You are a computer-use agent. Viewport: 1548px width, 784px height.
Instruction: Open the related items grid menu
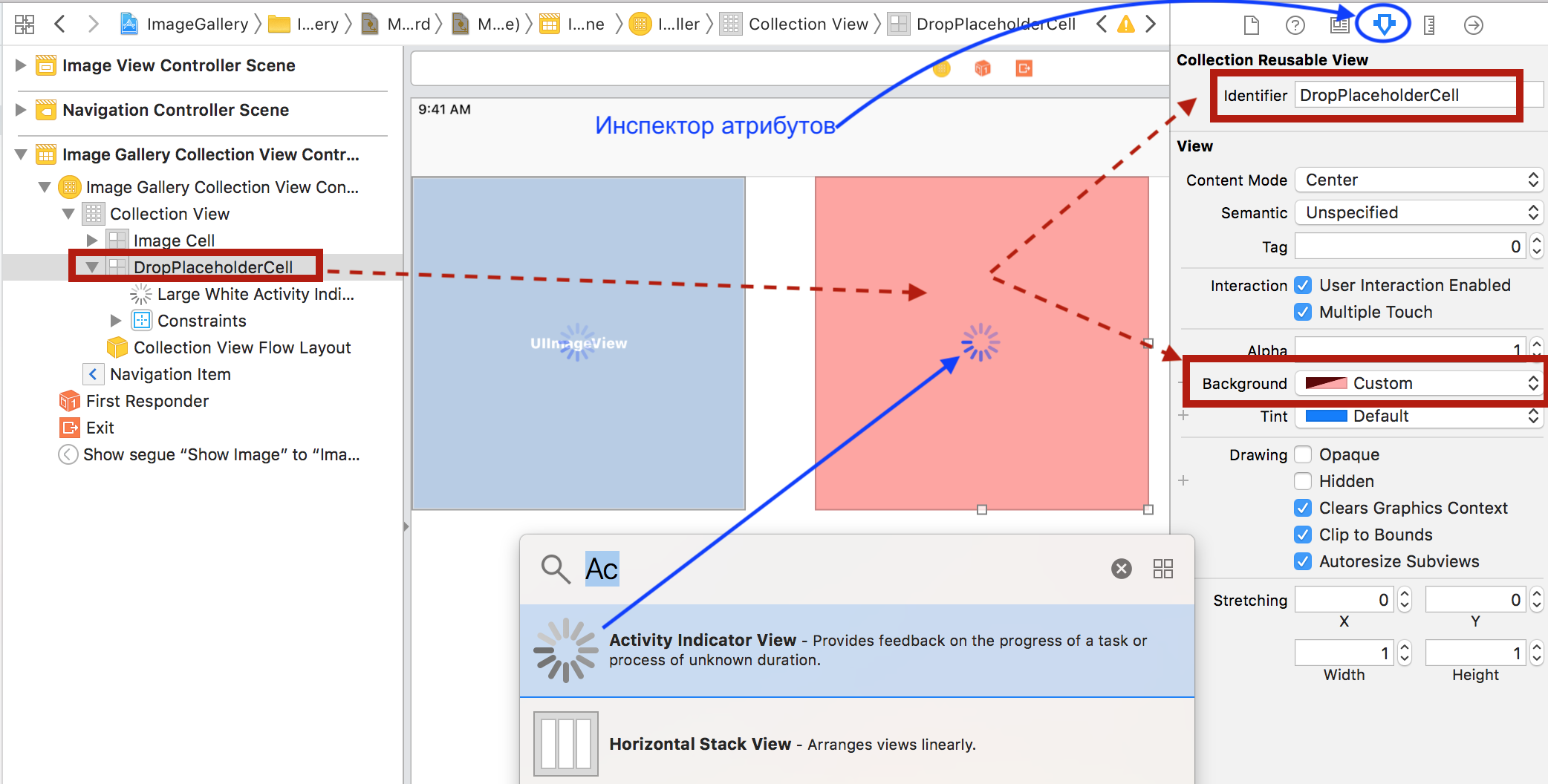[25, 24]
